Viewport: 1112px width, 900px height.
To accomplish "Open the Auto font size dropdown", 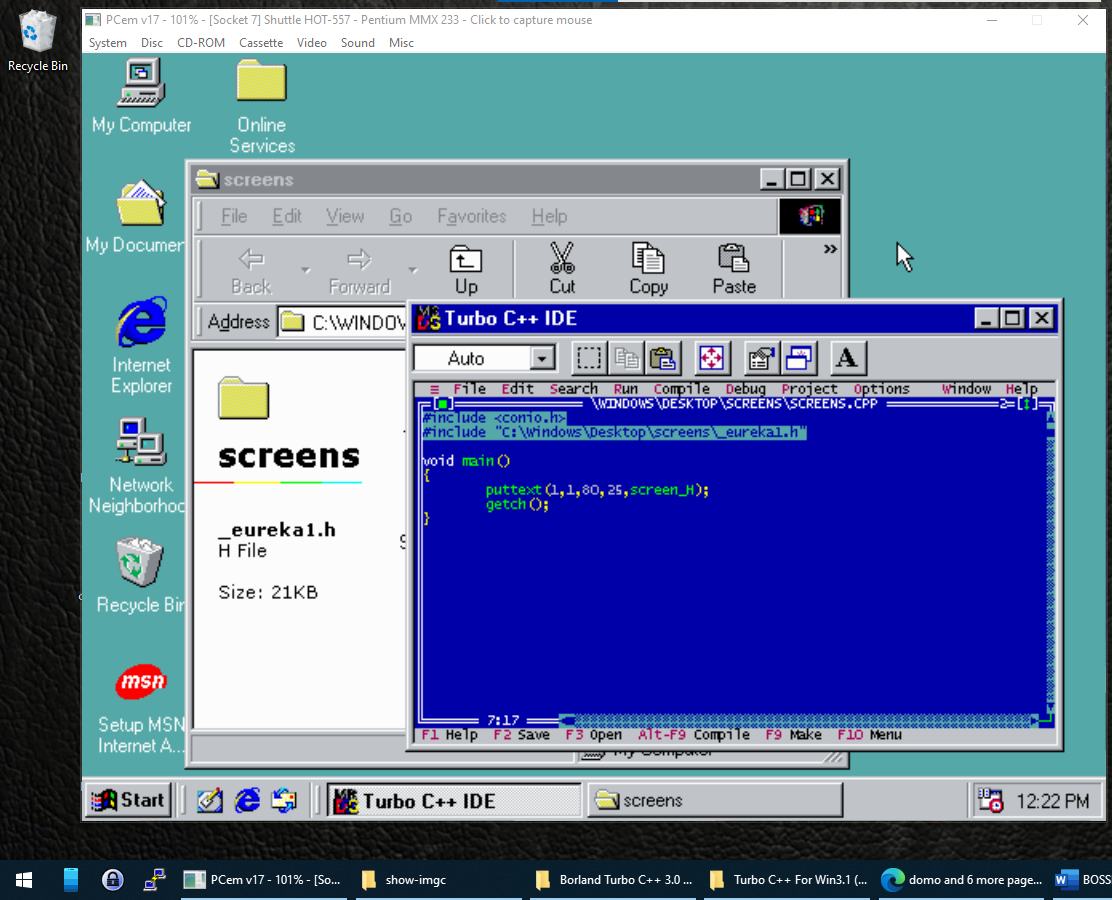I will coord(543,358).
